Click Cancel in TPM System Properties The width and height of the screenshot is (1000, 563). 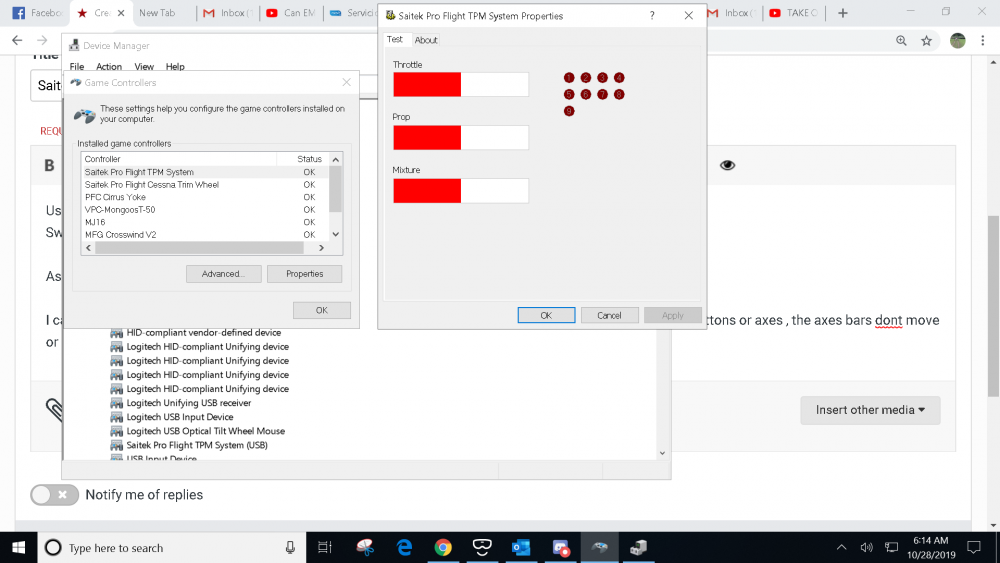(609, 315)
